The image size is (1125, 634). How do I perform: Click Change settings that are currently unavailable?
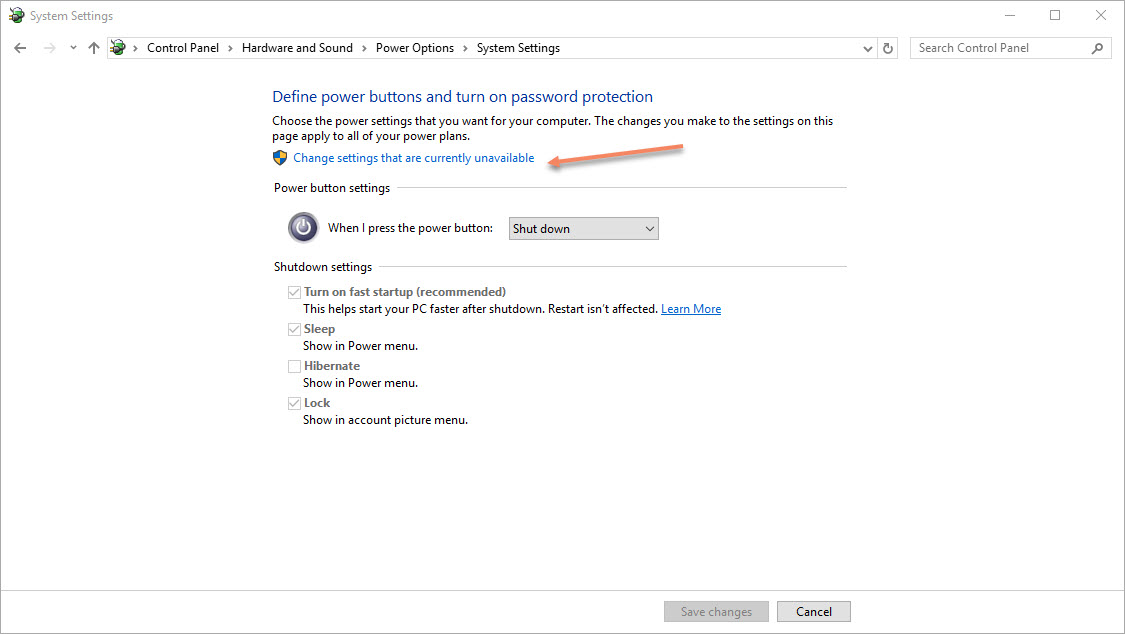(x=413, y=157)
